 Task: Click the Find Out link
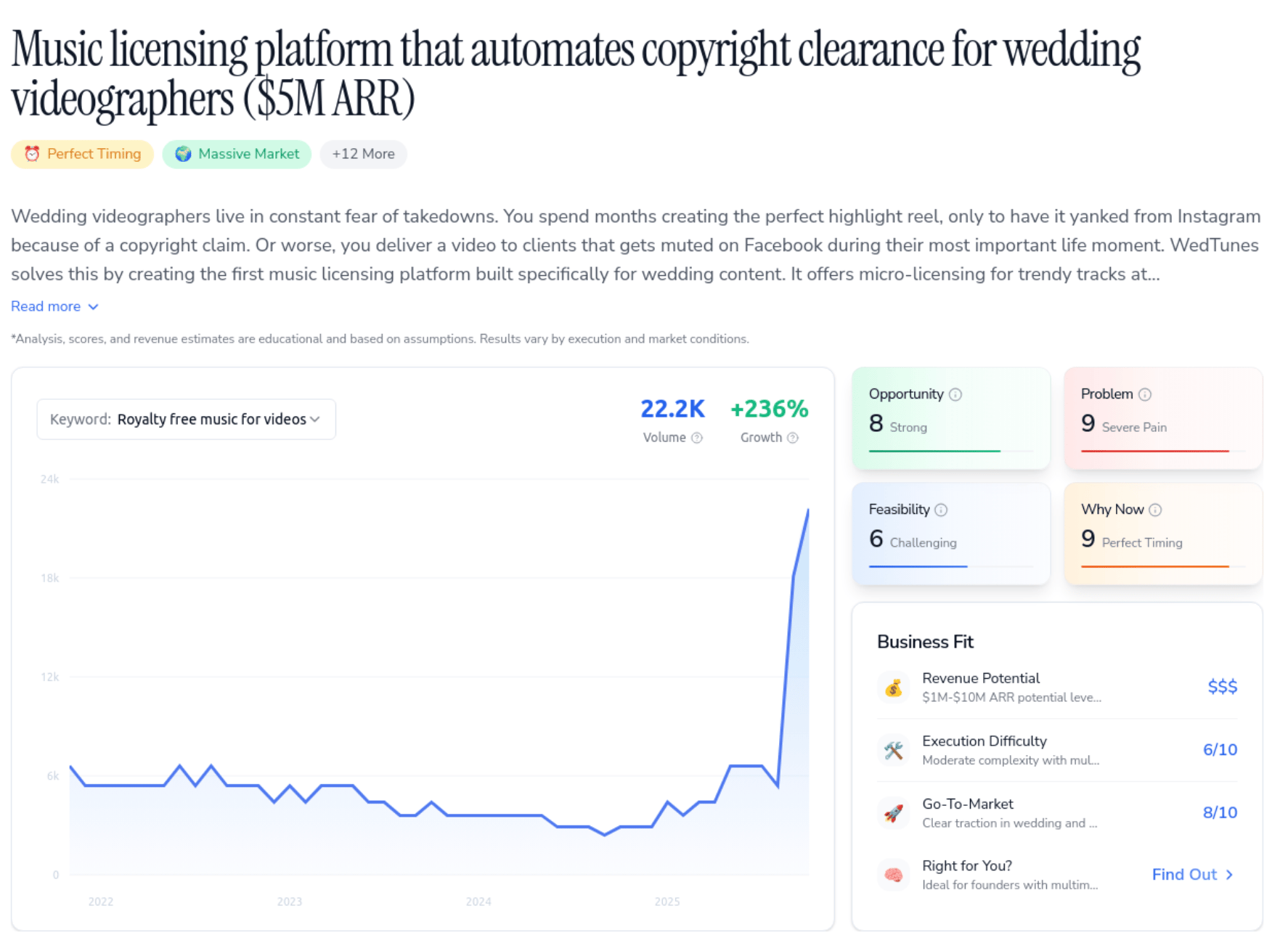[1192, 875]
